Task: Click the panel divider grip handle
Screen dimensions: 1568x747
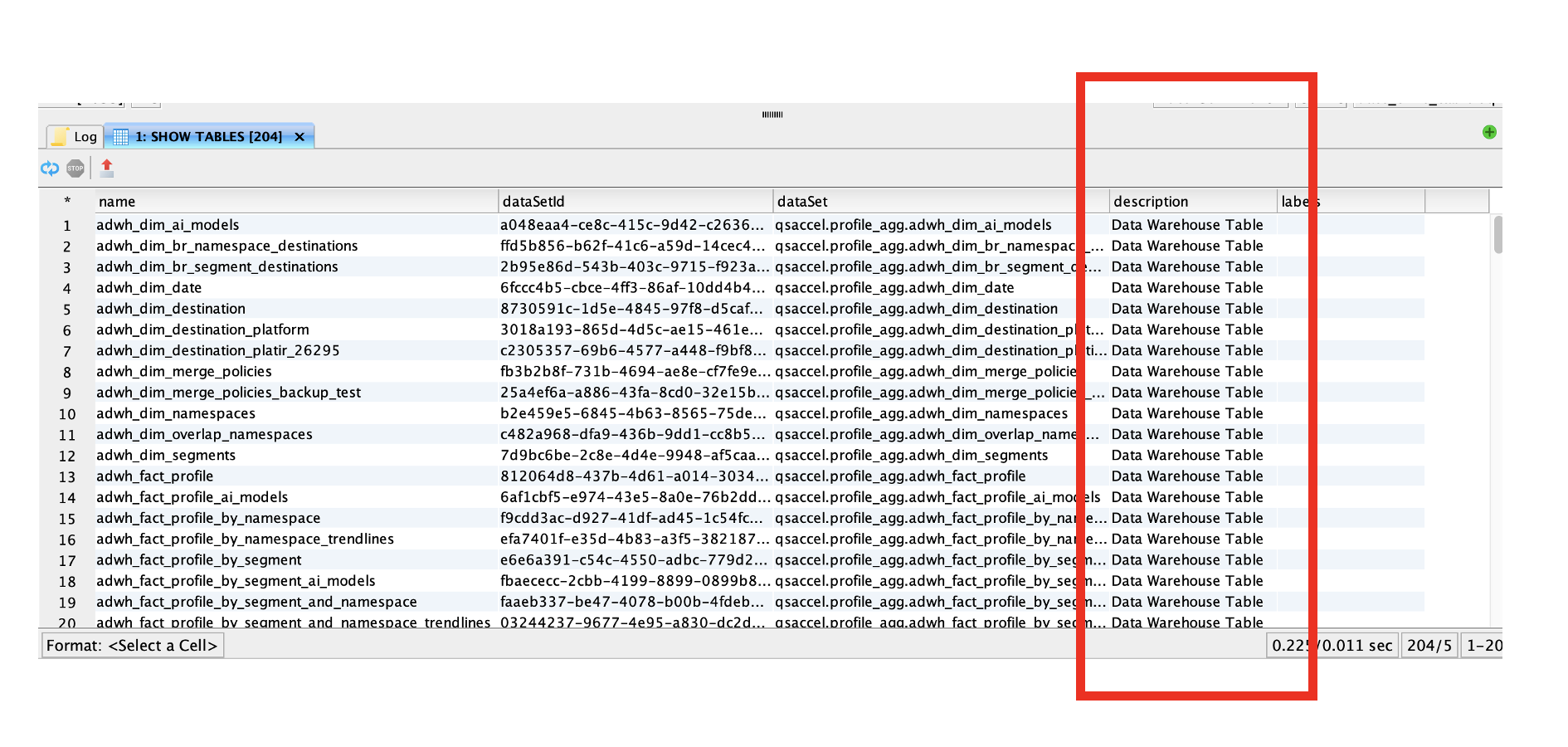Action: tap(772, 115)
